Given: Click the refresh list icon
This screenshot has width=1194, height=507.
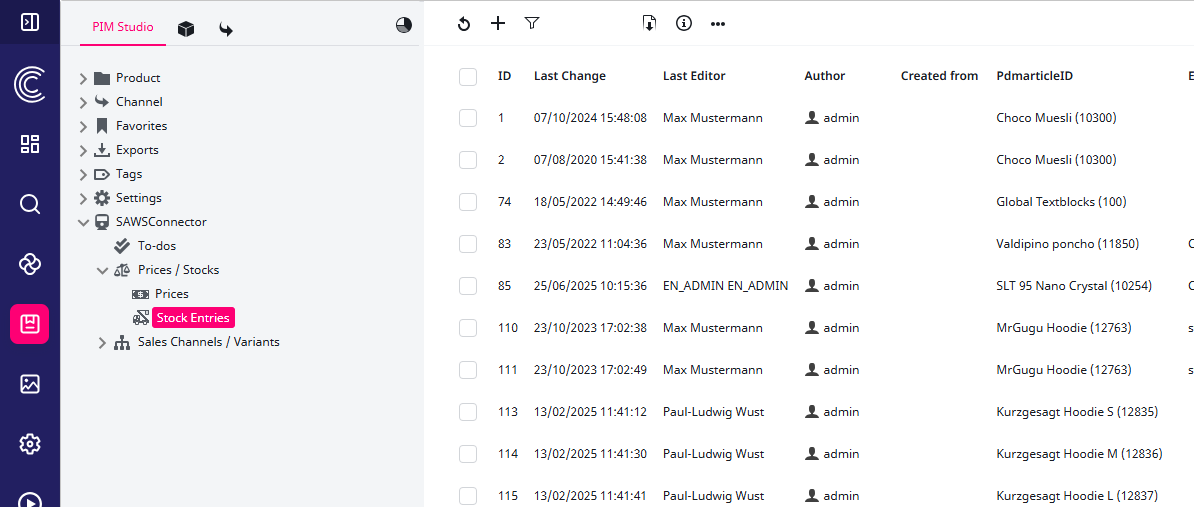Looking at the screenshot, I should (464, 24).
